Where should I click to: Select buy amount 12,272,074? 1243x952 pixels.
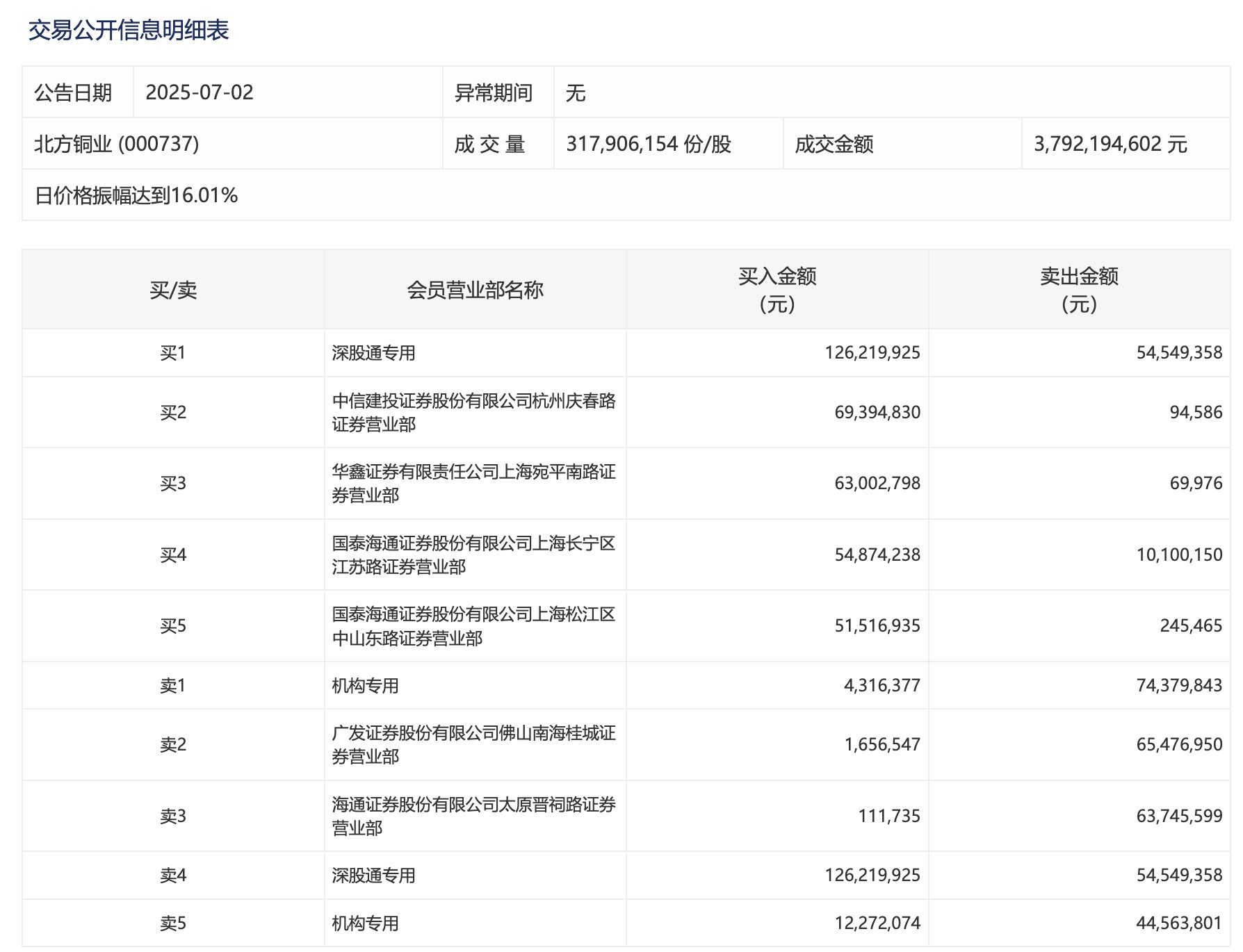[877, 924]
